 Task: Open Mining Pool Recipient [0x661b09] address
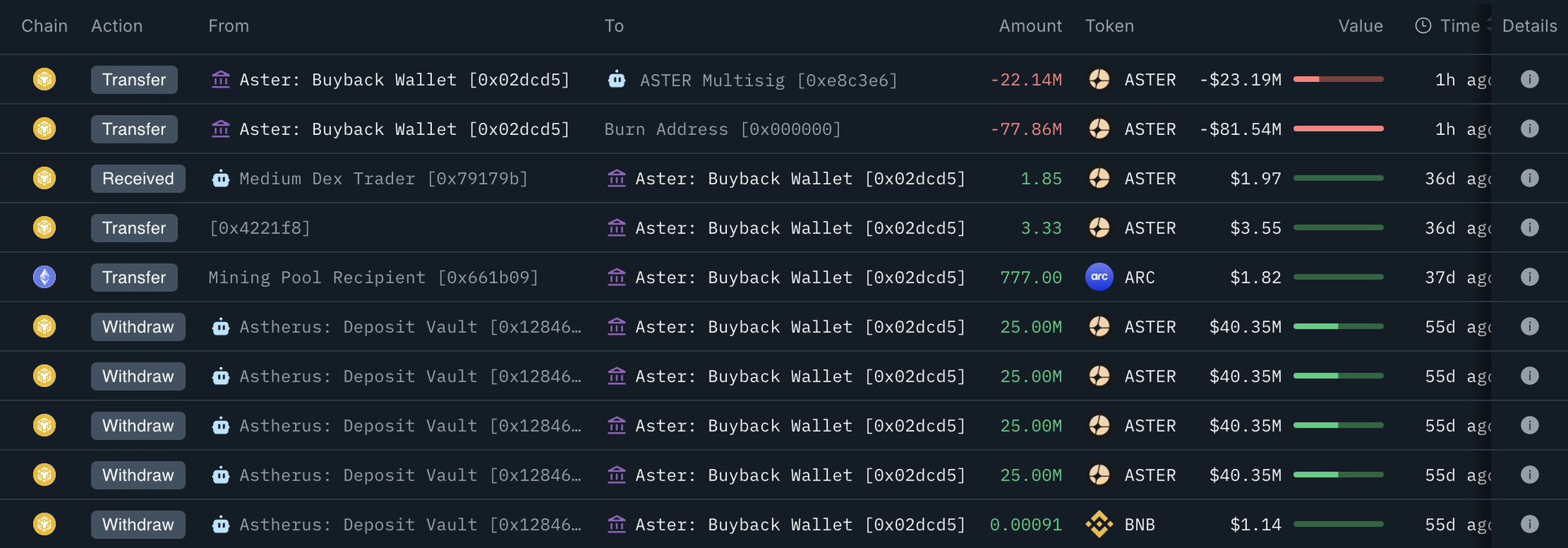click(x=373, y=277)
